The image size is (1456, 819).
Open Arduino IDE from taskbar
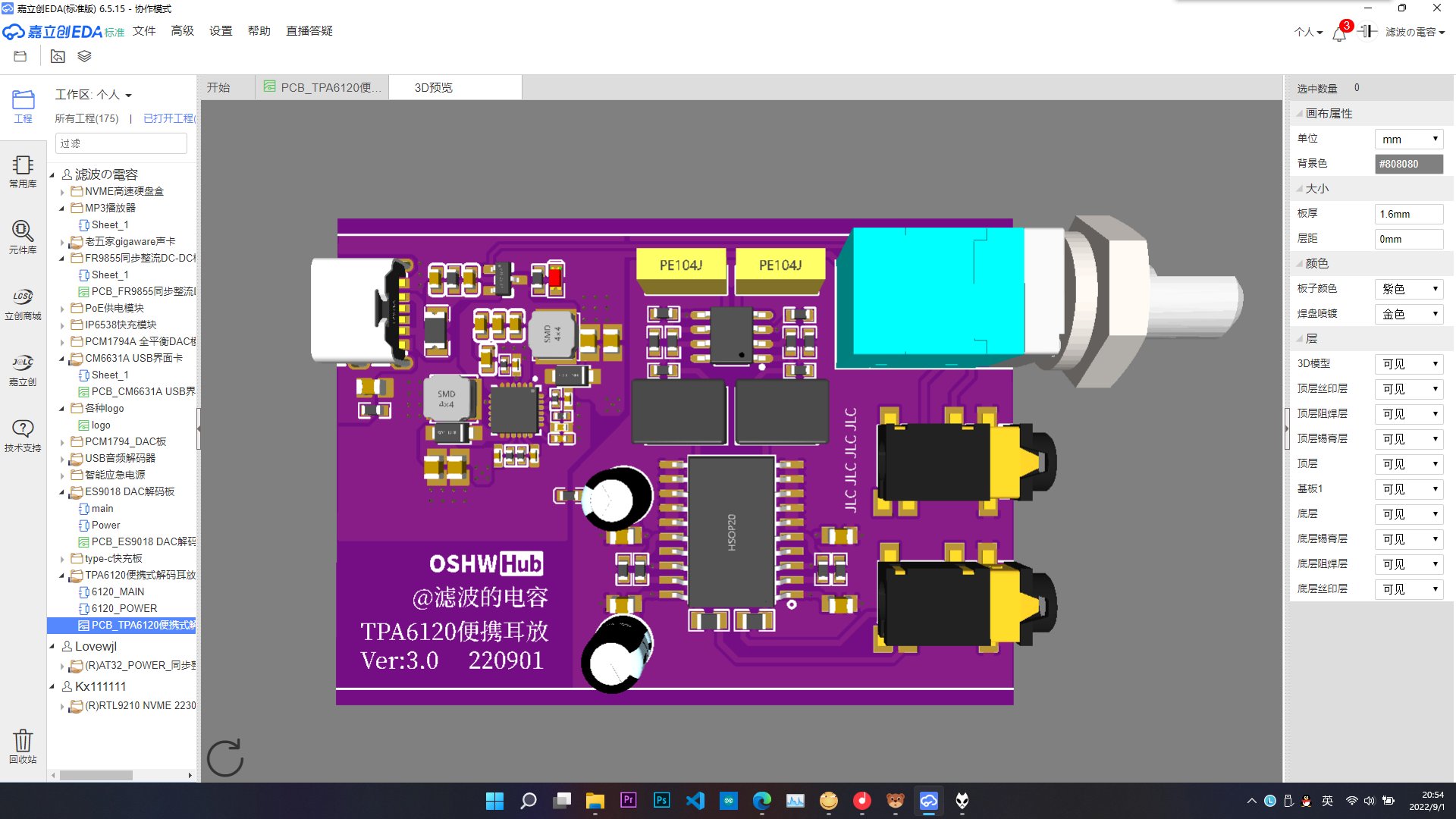pyautogui.click(x=728, y=801)
